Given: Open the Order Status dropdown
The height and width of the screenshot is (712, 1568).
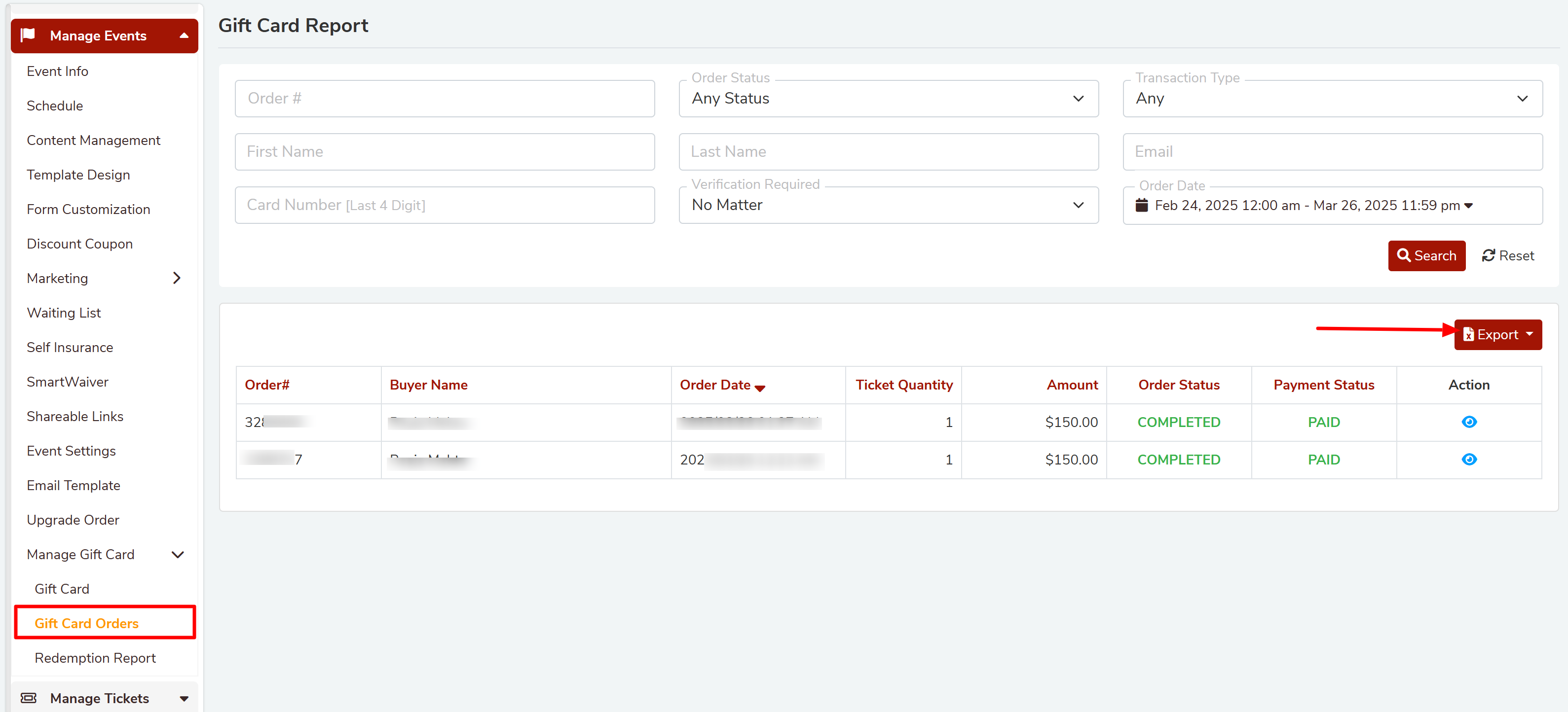Looking at the screenshot, I should click(888, 99).
